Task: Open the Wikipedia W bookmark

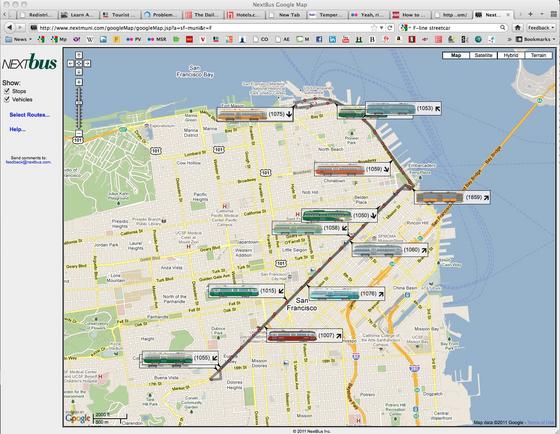Action: coord(90,39)
